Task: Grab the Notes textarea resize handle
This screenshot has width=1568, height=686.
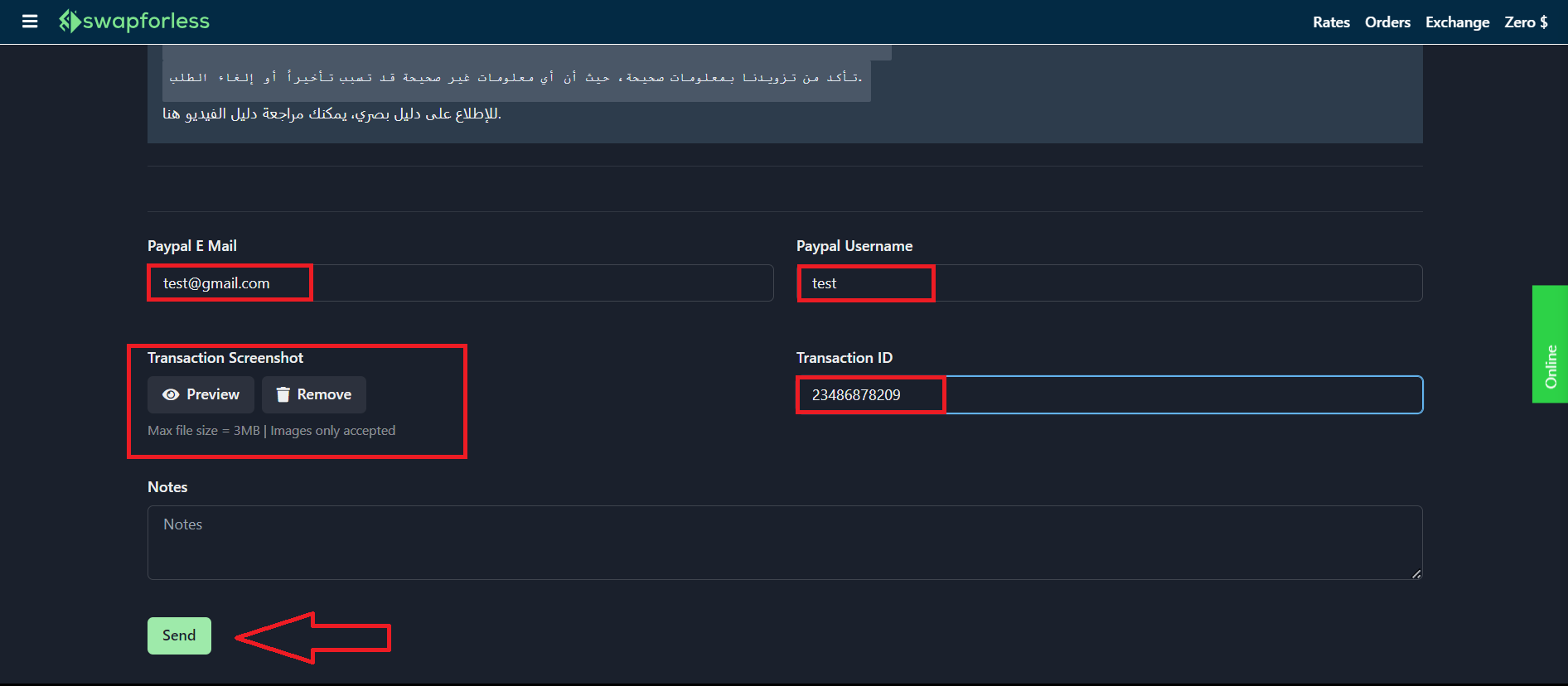Action: (1416, 573)
